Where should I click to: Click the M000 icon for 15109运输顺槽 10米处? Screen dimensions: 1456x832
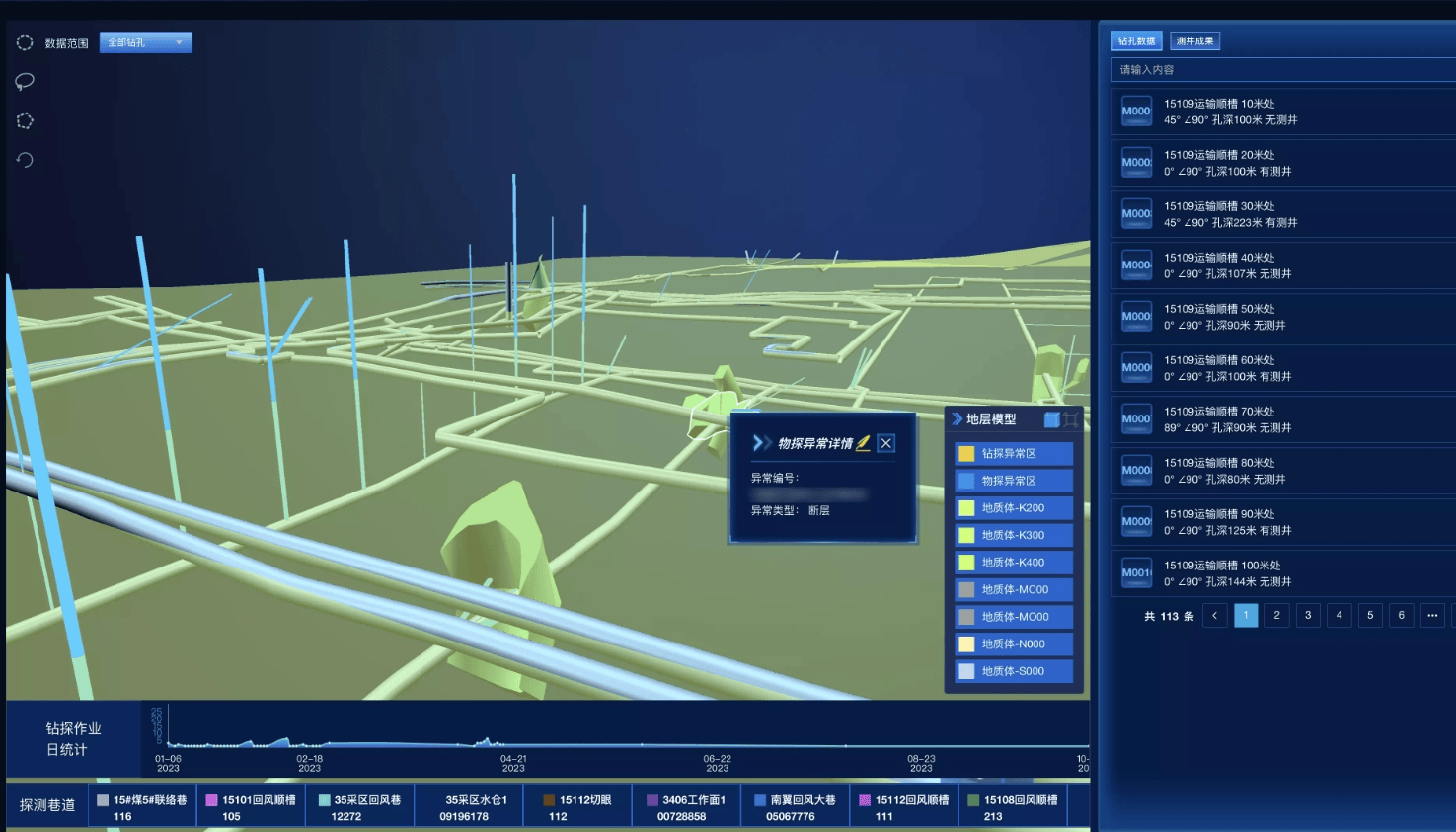coord(1136,112)
